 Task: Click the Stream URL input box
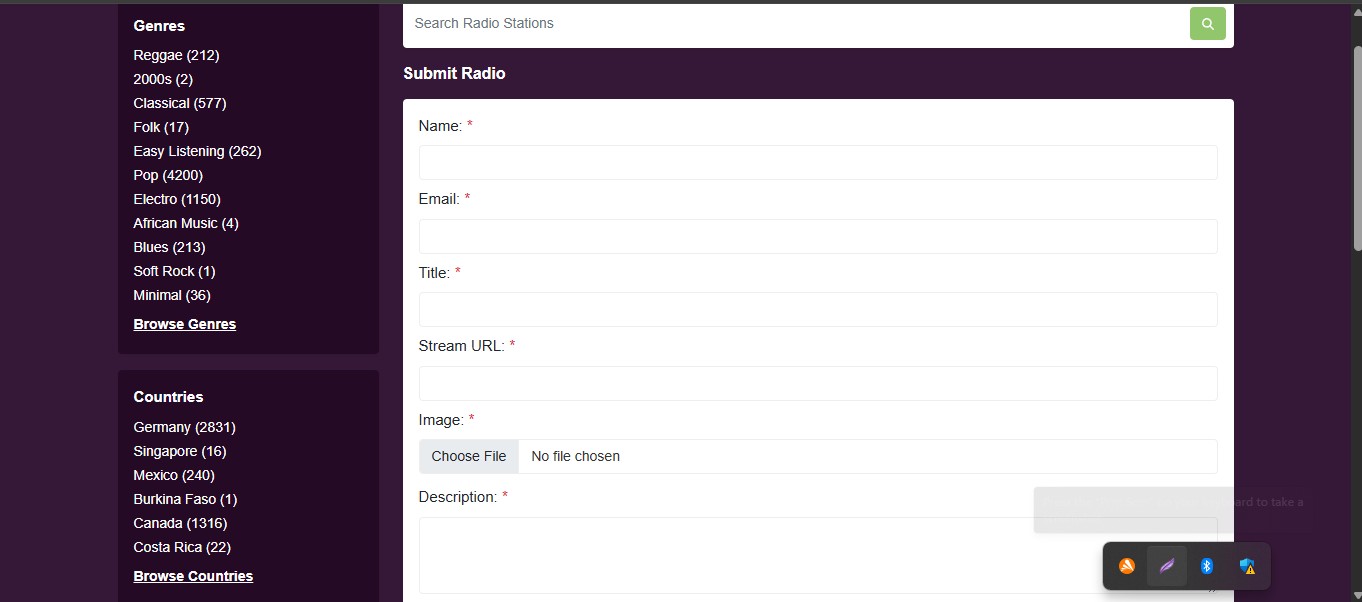817,383
